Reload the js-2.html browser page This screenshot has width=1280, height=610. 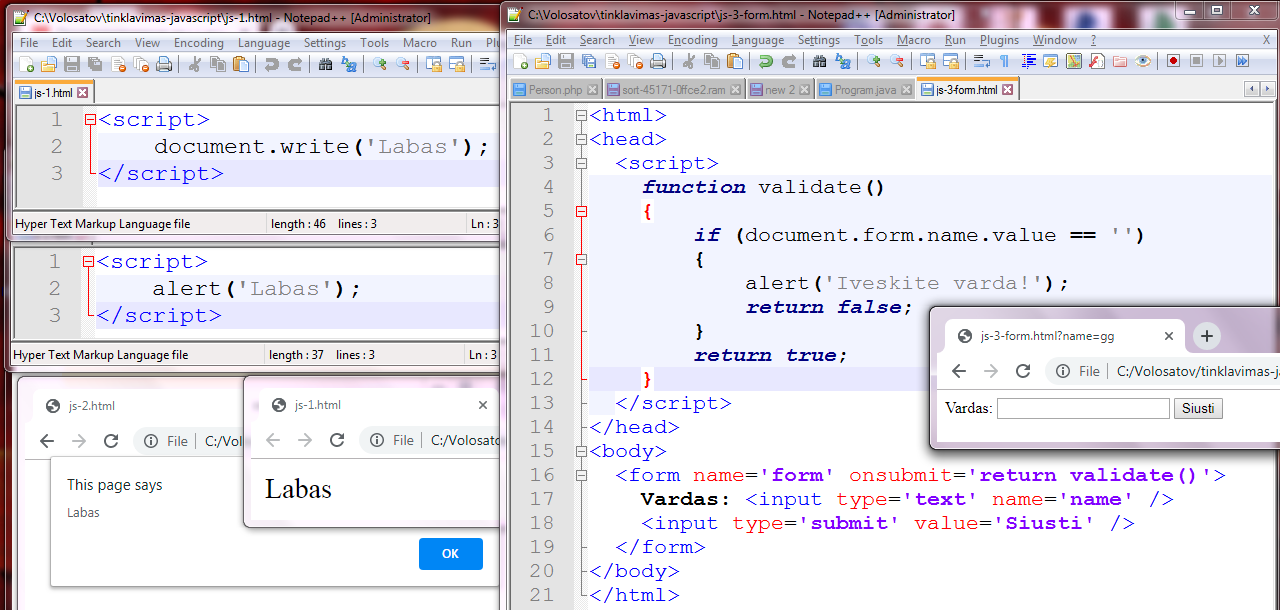pyautogui.click(x=111, y=441)
